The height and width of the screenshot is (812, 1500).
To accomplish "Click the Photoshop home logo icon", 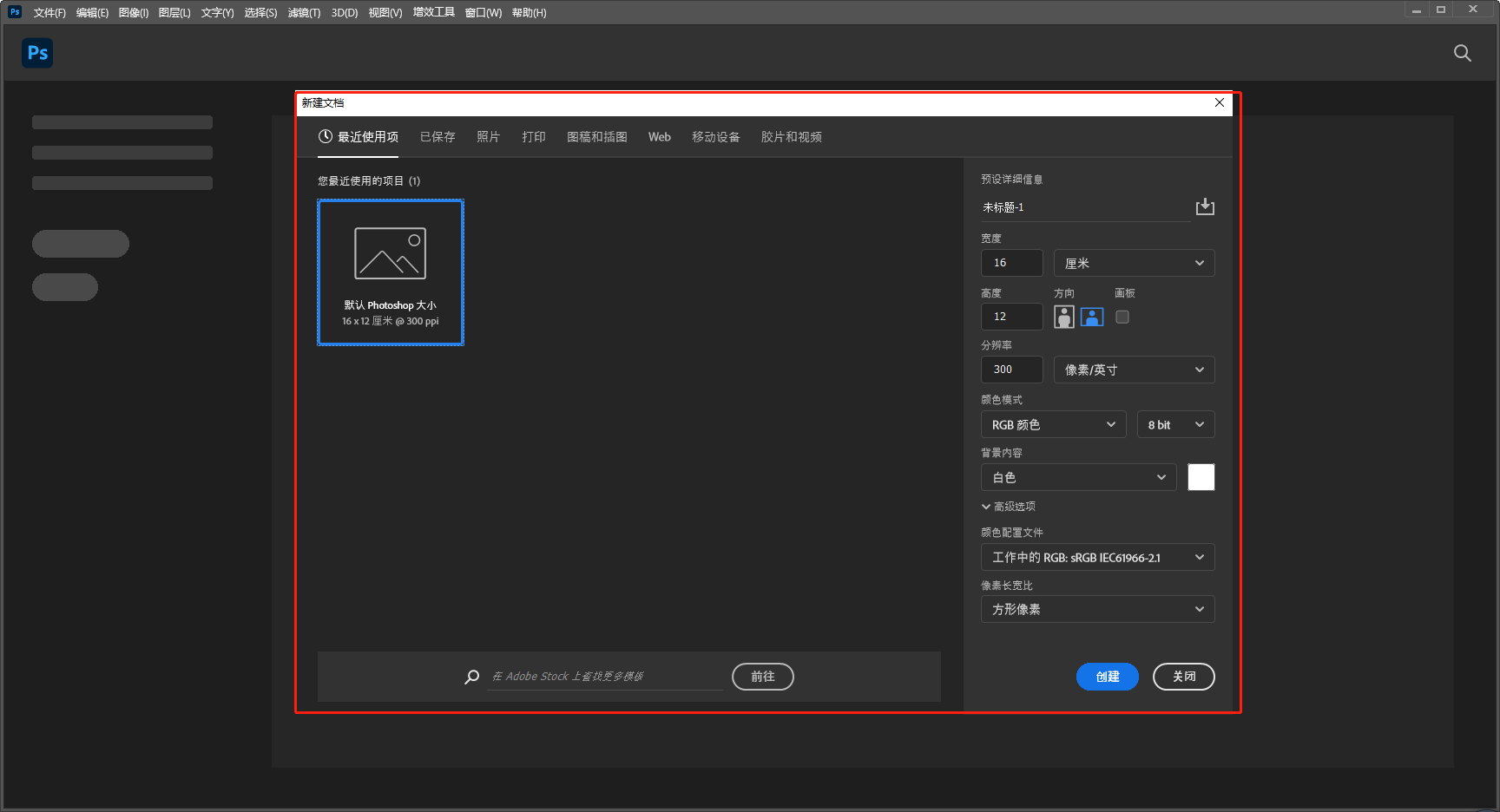I will [37, 53].
